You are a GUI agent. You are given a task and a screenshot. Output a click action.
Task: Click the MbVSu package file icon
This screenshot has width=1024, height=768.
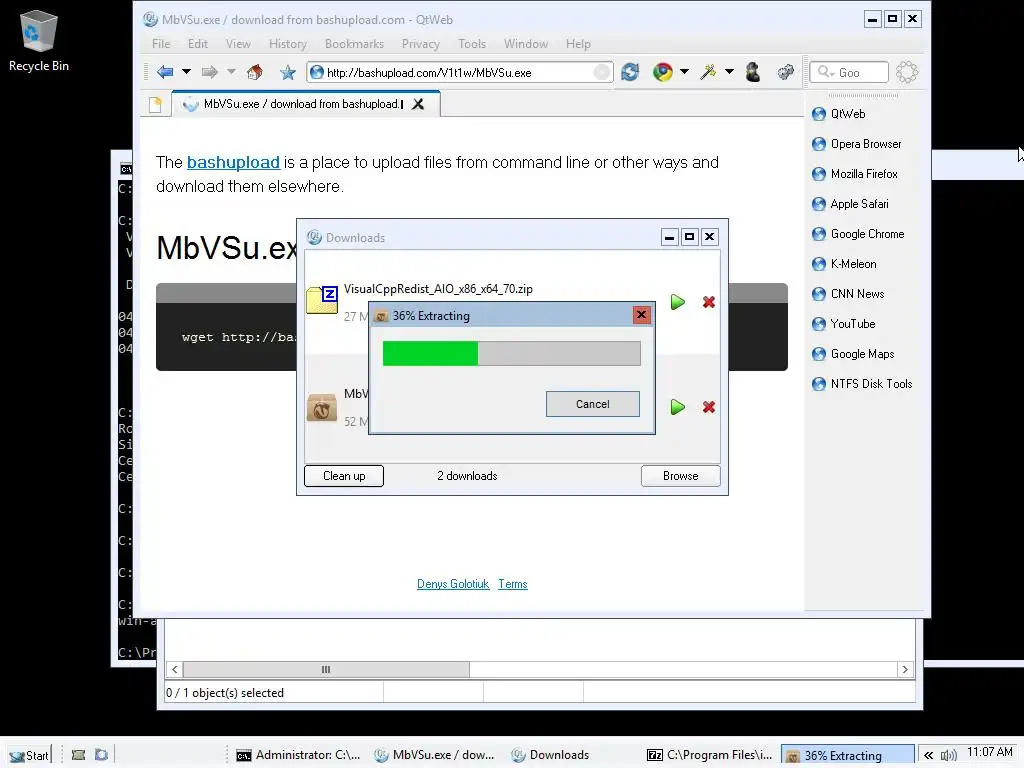[x=322, y=408]
